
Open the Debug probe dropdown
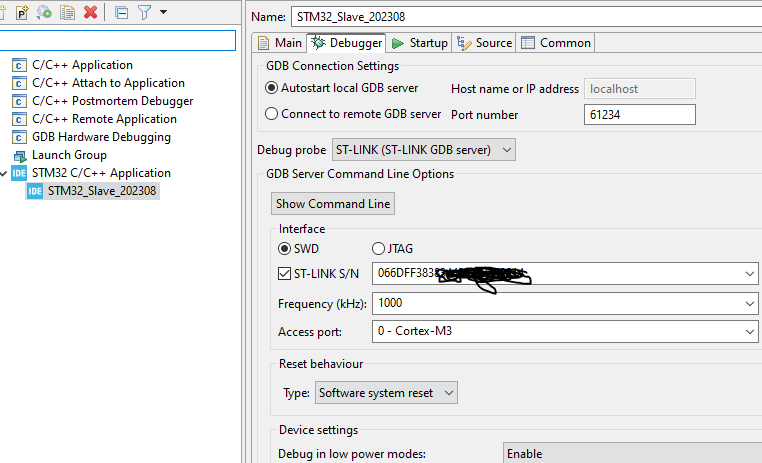coord(424,150)
